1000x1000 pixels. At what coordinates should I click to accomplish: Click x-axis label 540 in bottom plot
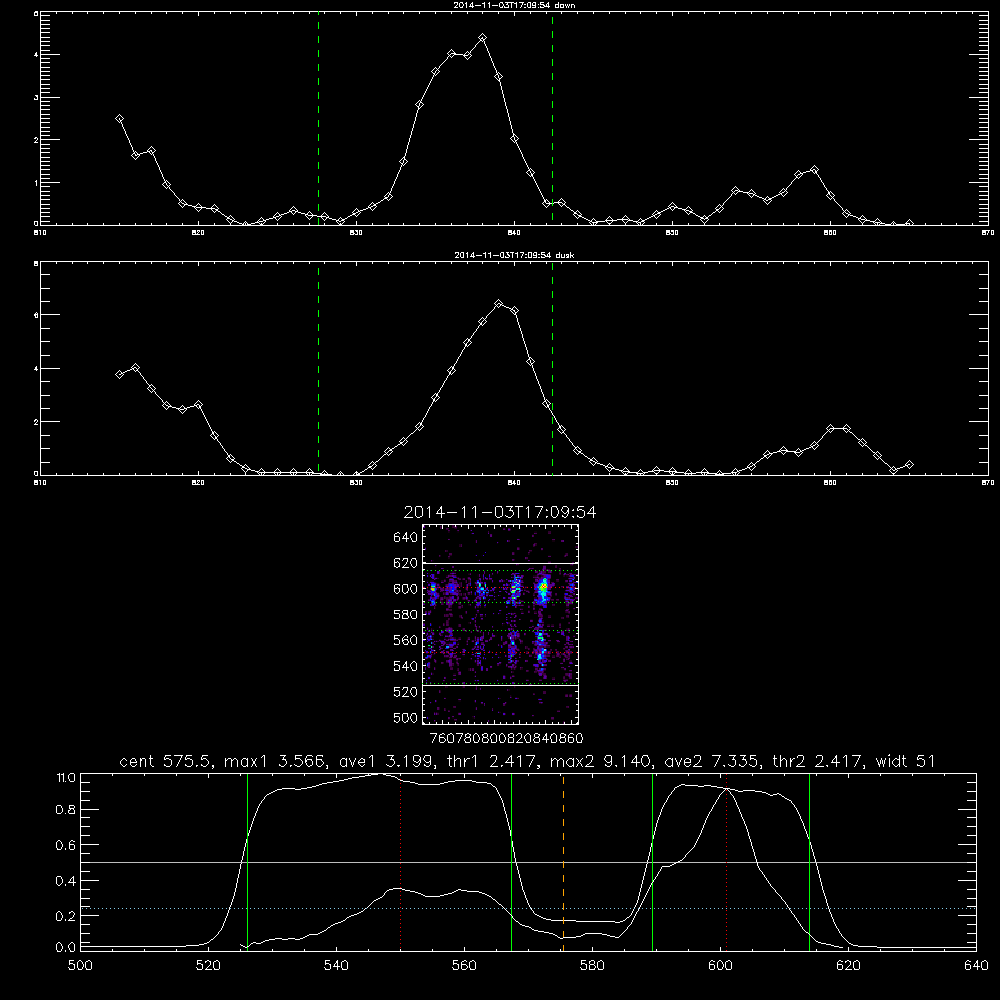pos(336,966)
